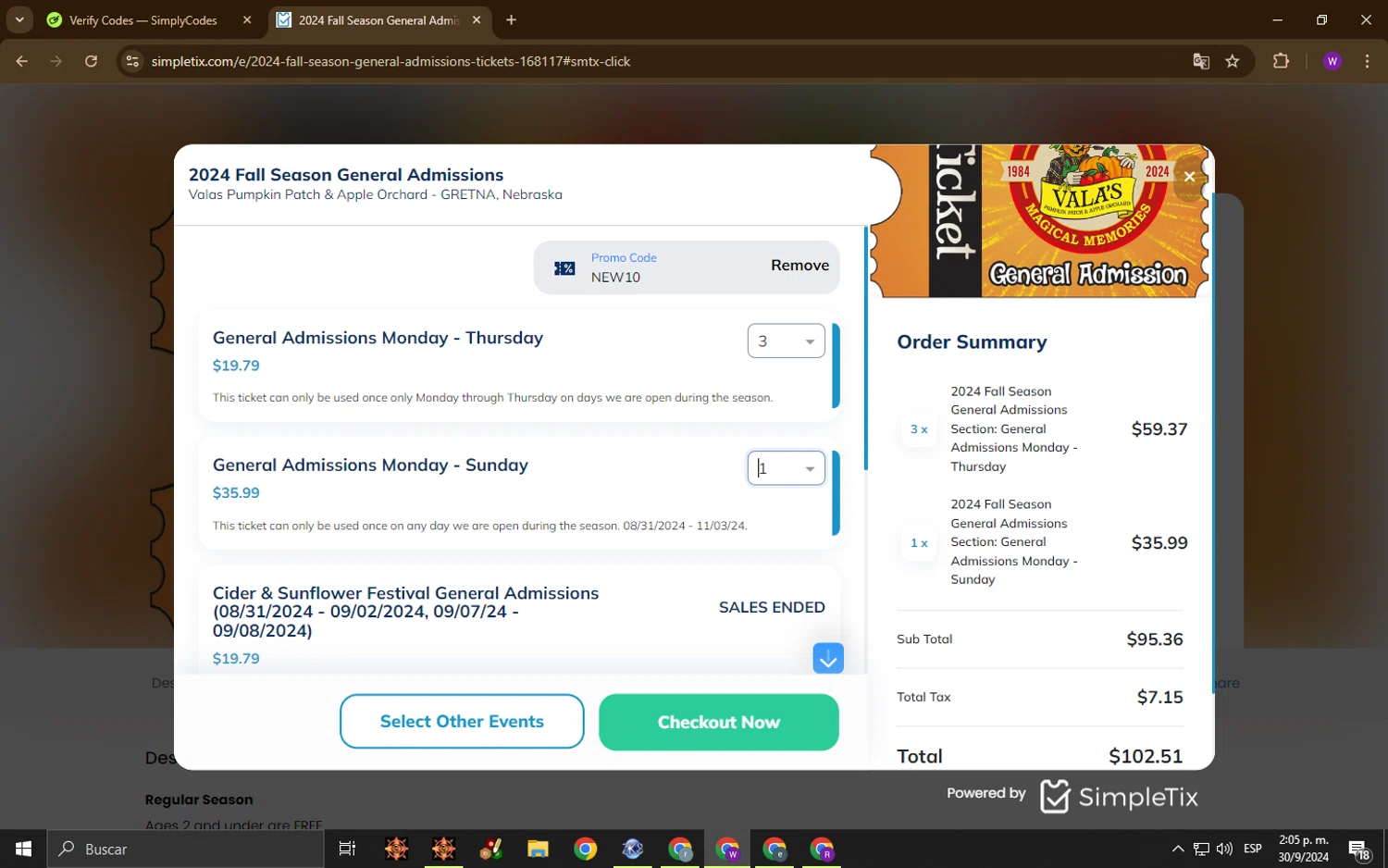
Task: Open the browser extensions menu
Action: (1281, 61)
